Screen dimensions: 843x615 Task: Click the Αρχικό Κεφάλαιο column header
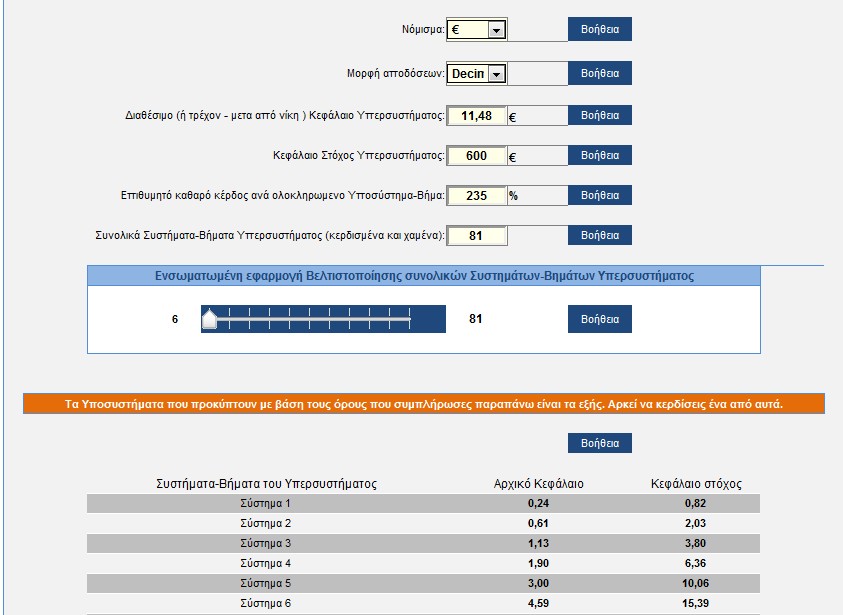pyautogui.click(x=539, y=484)
